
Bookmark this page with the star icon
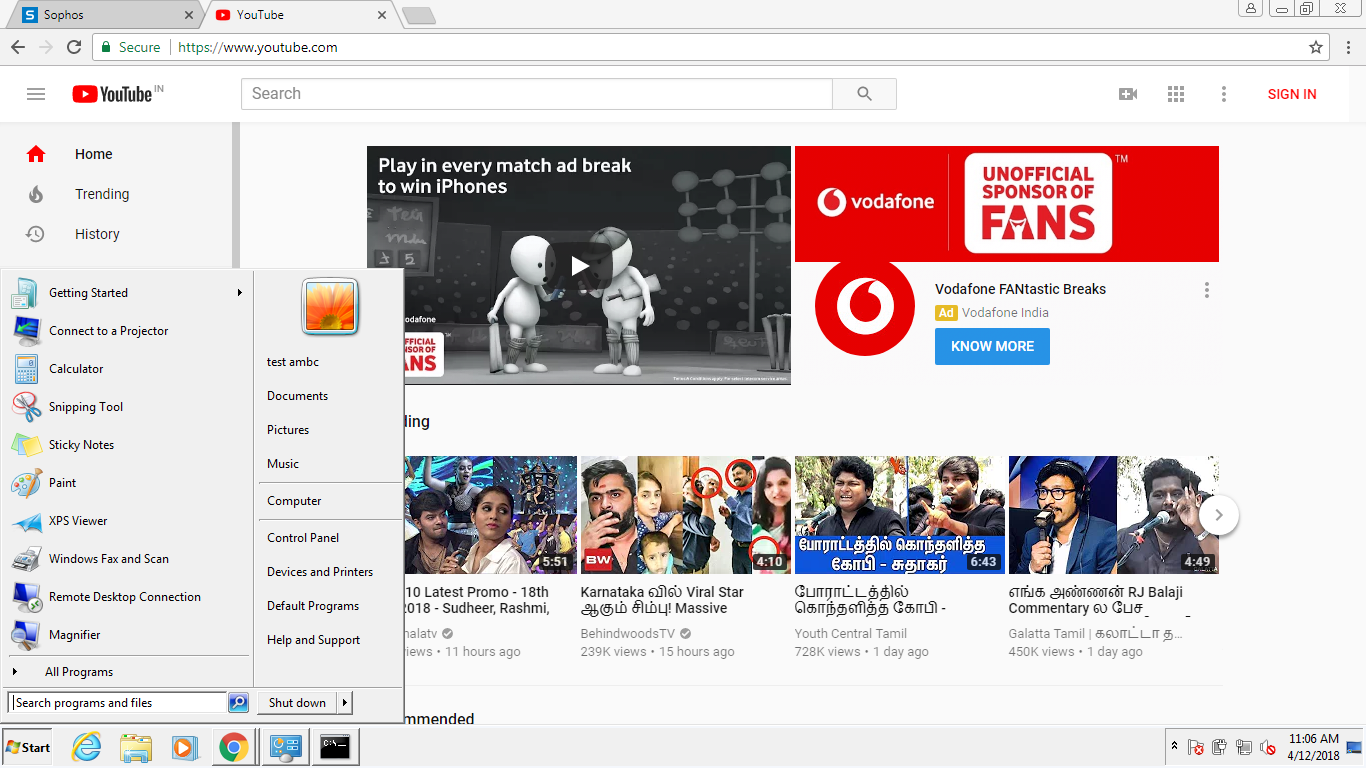pyautogui.click(x=1316, y=47)
